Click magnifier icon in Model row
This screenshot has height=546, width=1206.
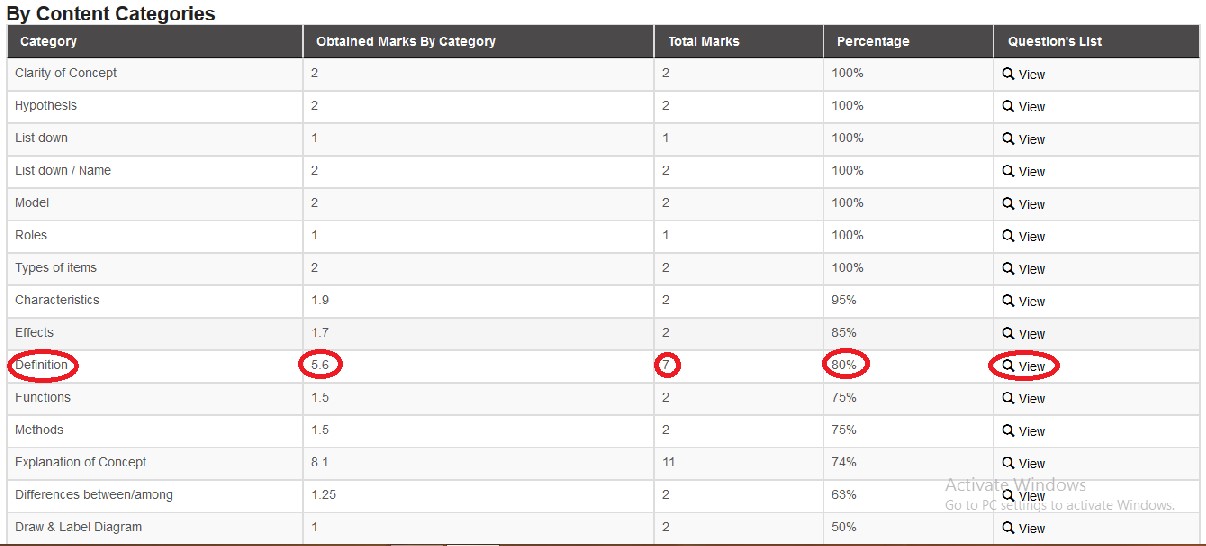point(1008,204)
